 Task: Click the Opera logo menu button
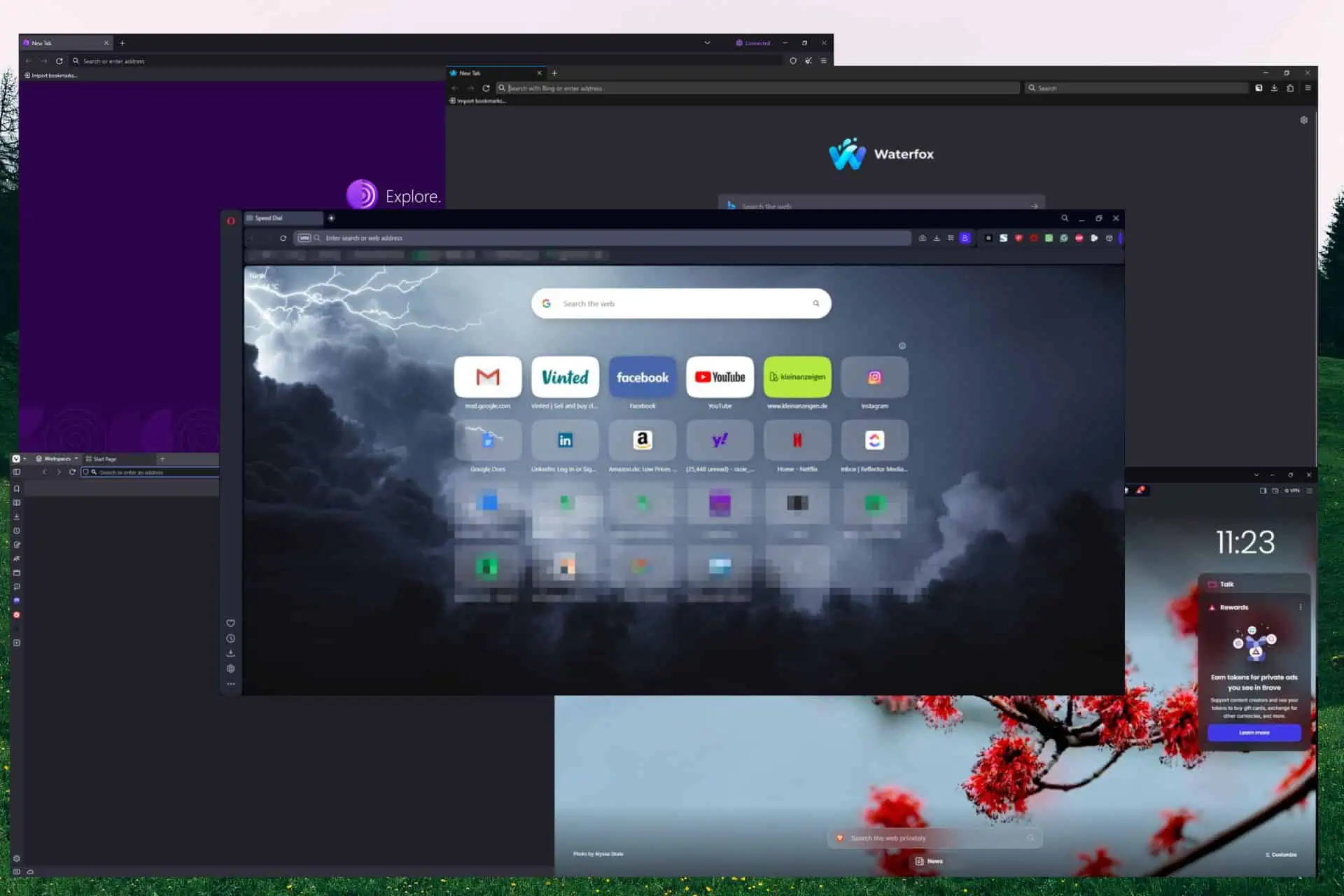[x=230, y=220]
